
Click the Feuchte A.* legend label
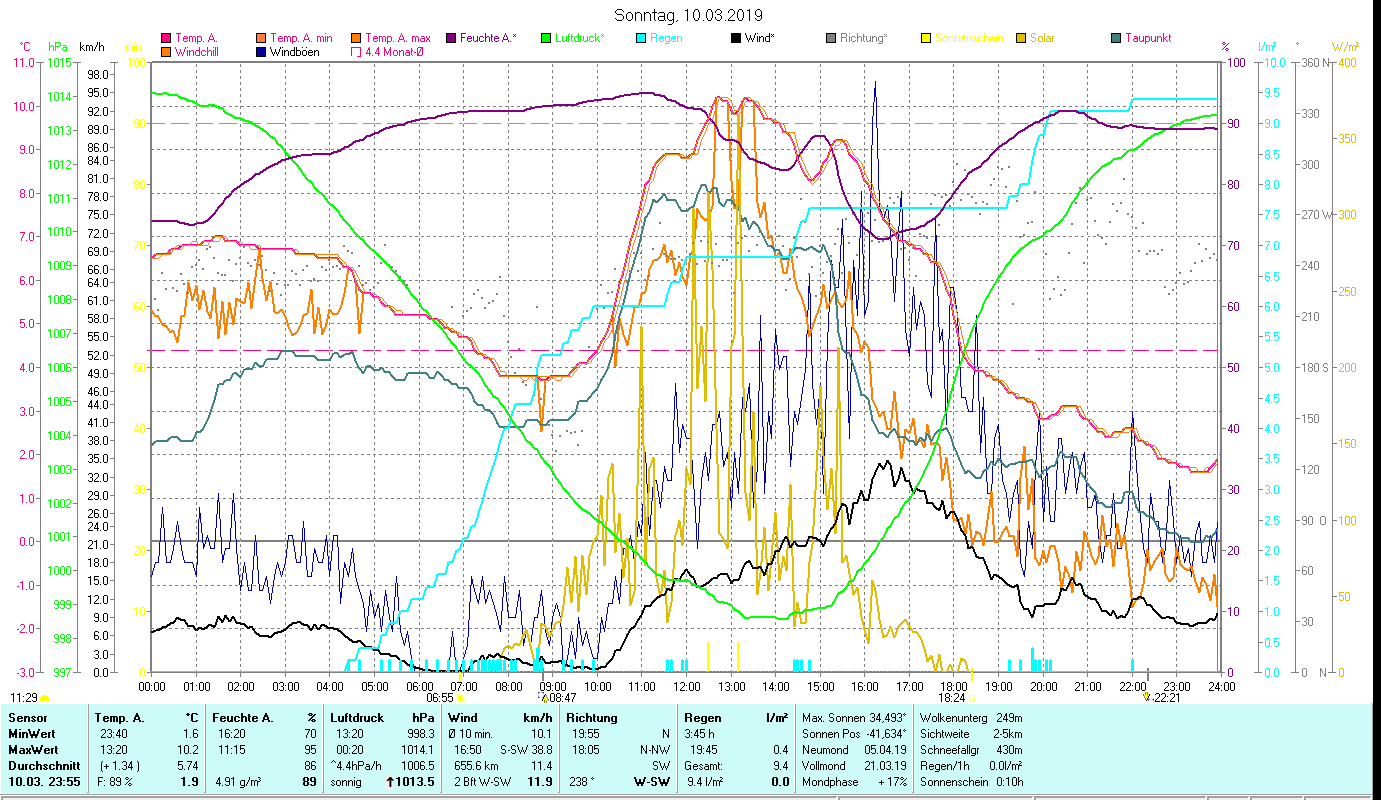[488, 38]
